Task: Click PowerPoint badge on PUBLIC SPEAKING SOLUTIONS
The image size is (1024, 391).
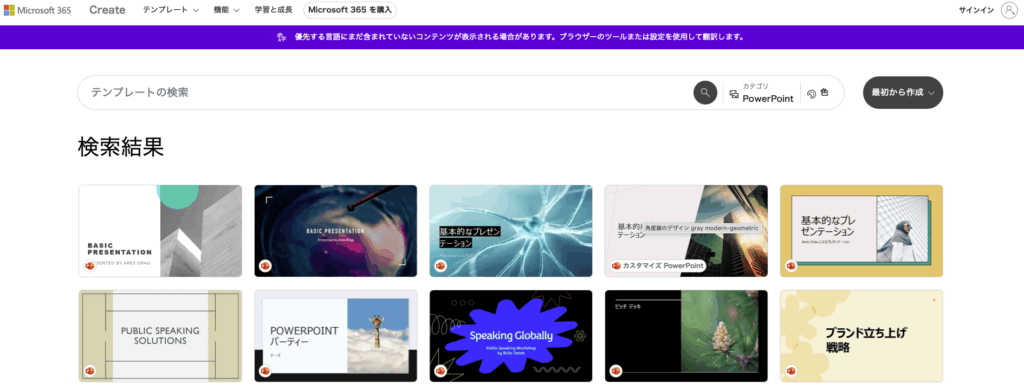Action: (90, 371)
